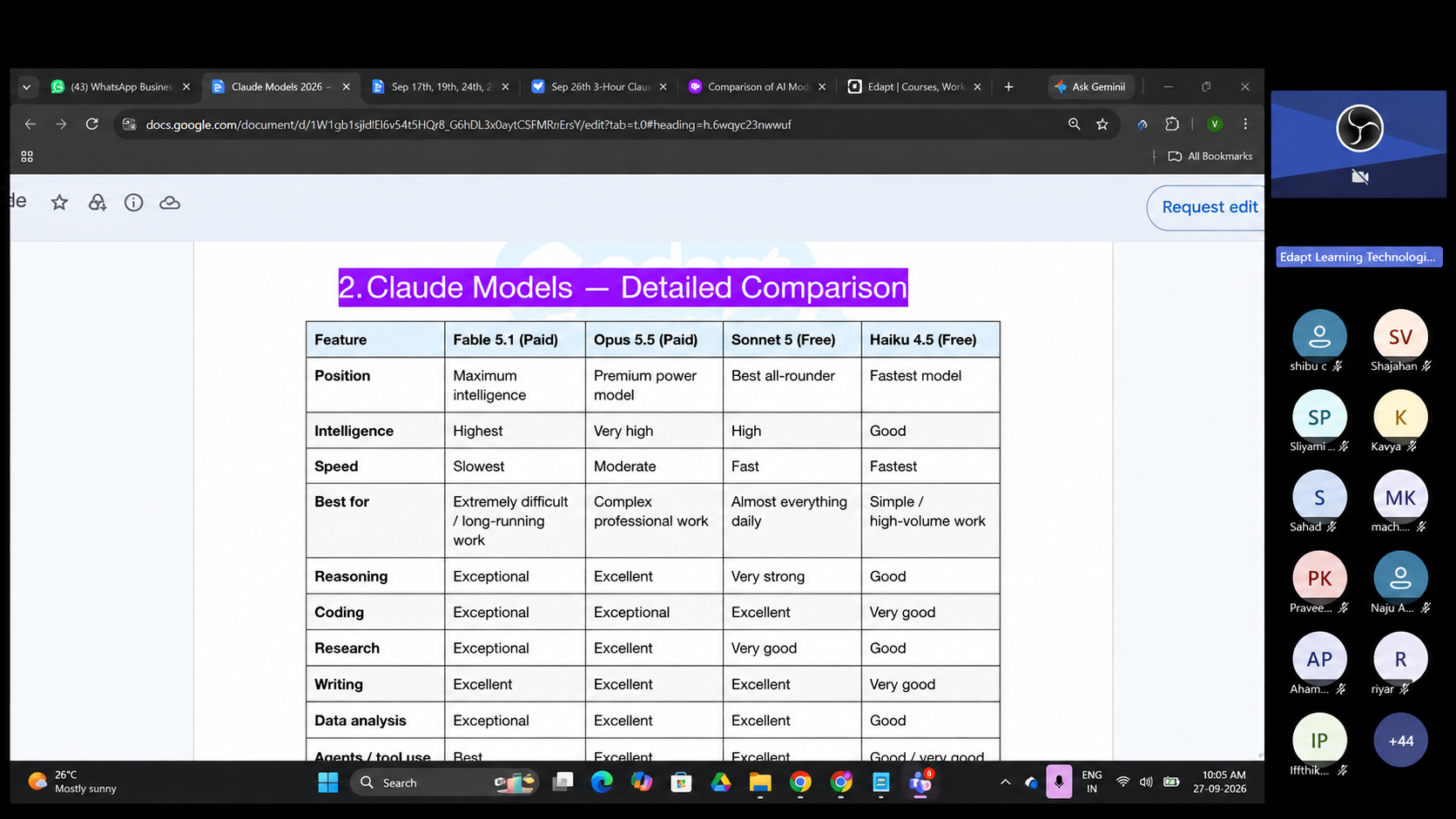Open a new Chrome tab
This screenshot has width=1456, height=819.
pos(1008,87)
